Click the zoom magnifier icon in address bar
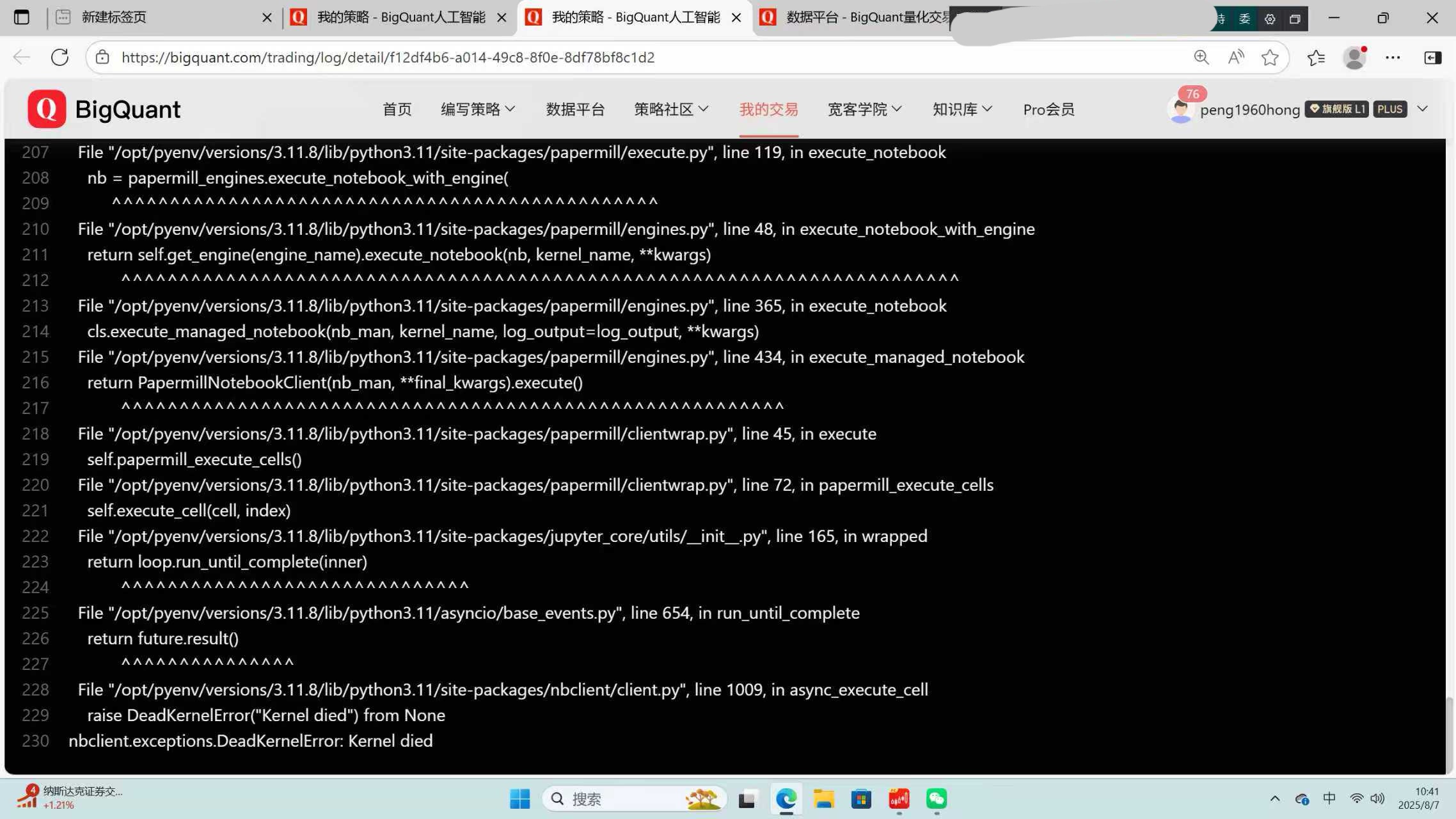This screenshot has height=819, width=1456. [x=1201, y=58]
